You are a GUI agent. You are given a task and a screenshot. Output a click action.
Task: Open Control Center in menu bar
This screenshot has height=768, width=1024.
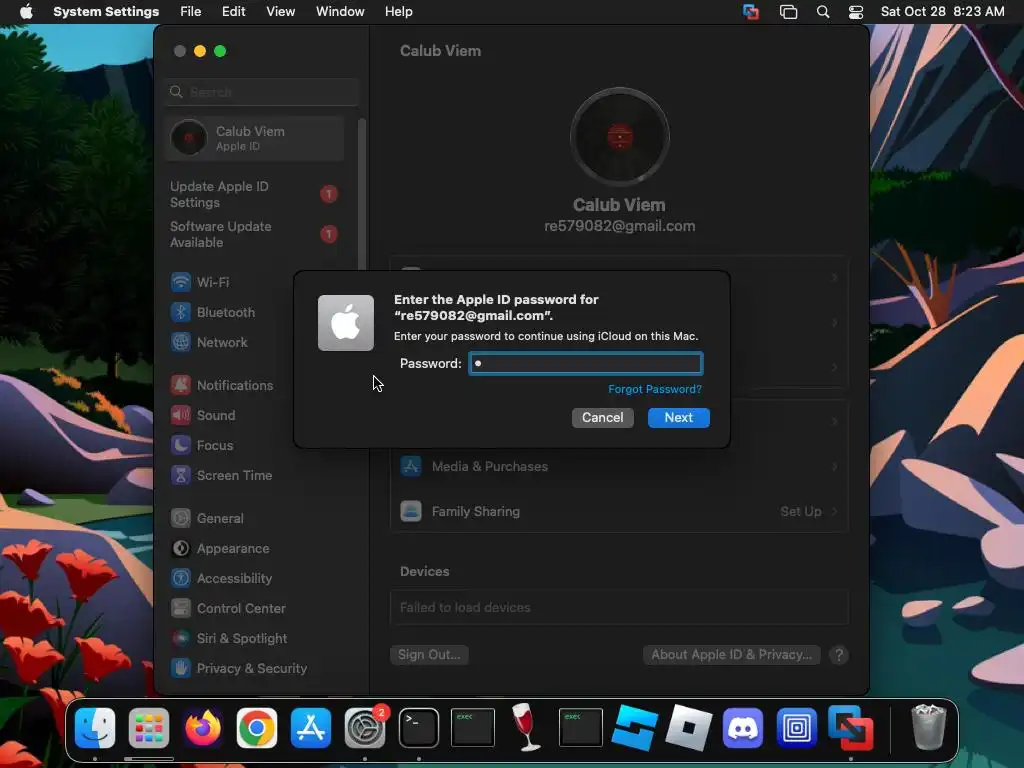pyautogui.click(x=856, y=12)
